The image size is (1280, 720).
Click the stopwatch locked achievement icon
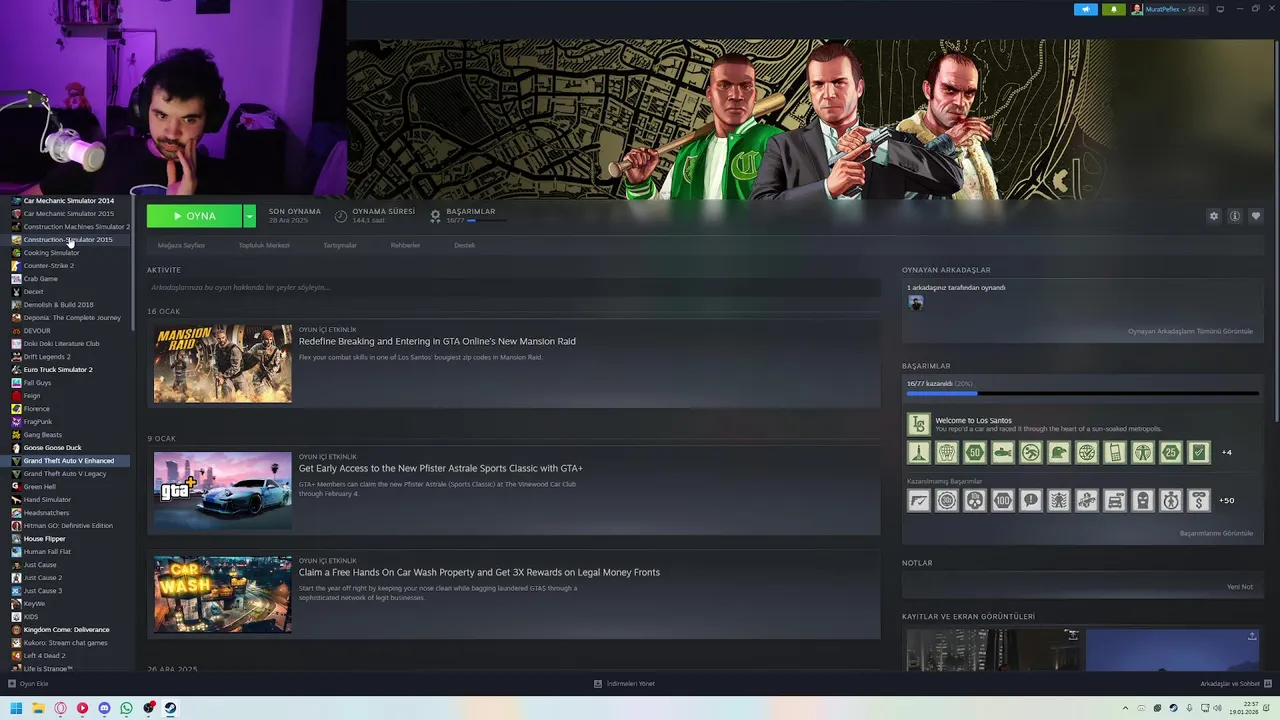[x=1171, y=500]
